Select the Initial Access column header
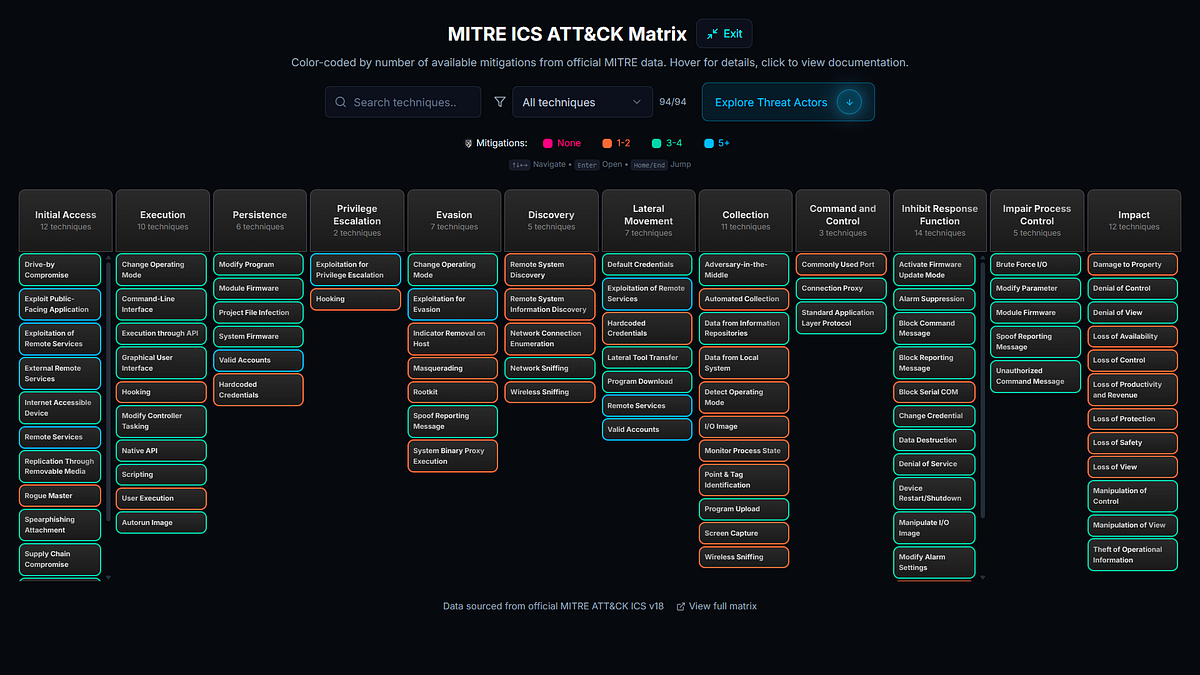 tap(65, 219)
